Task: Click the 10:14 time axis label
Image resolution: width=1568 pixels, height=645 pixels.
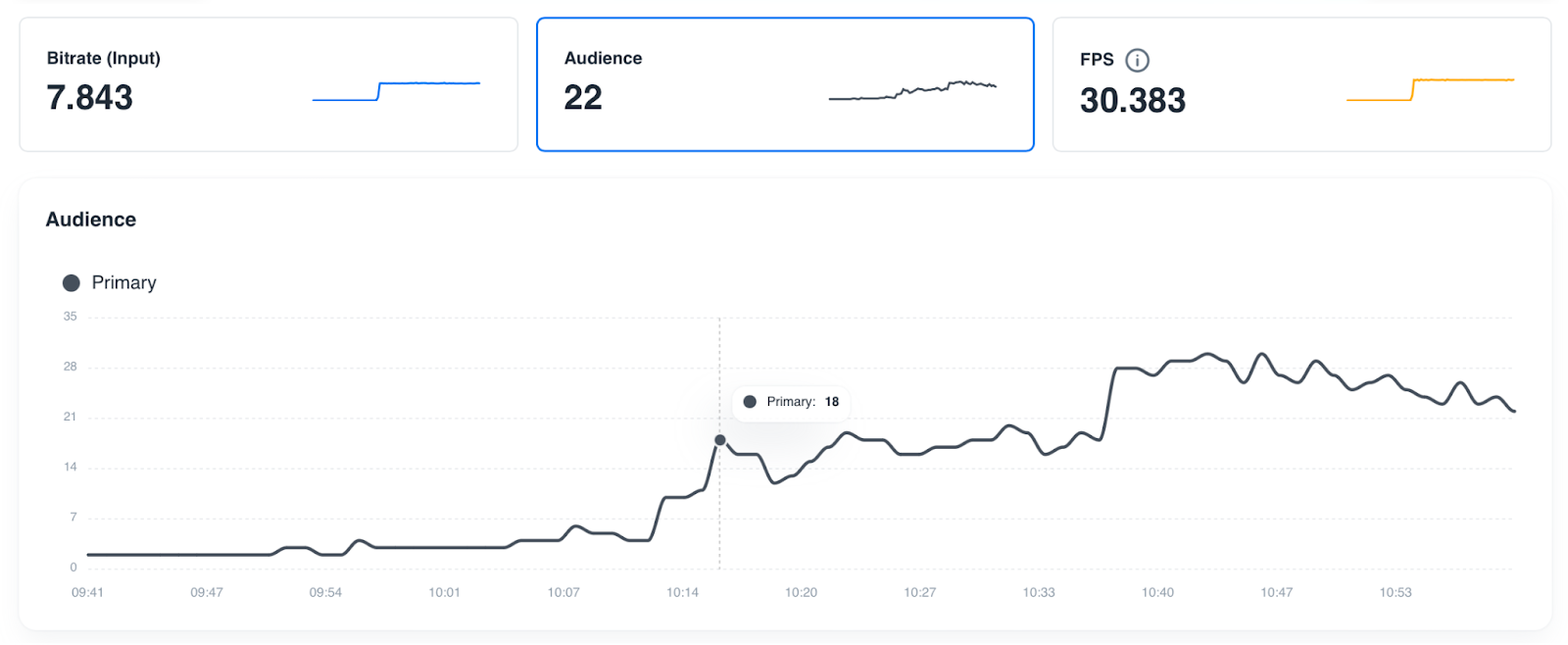Action: 682,593
